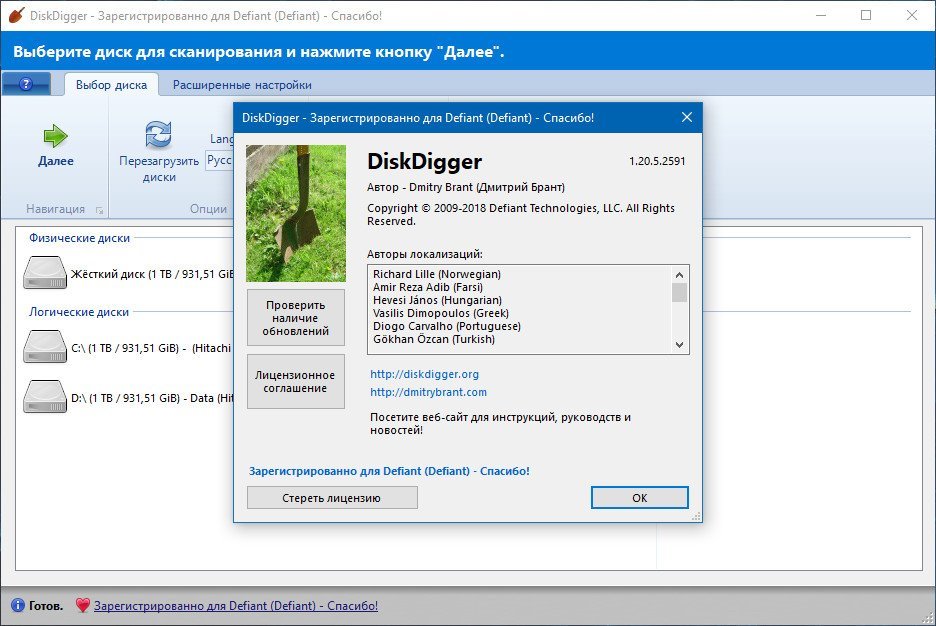
Task: Minimize the DiskDigger main window
Action: point(821,16)
